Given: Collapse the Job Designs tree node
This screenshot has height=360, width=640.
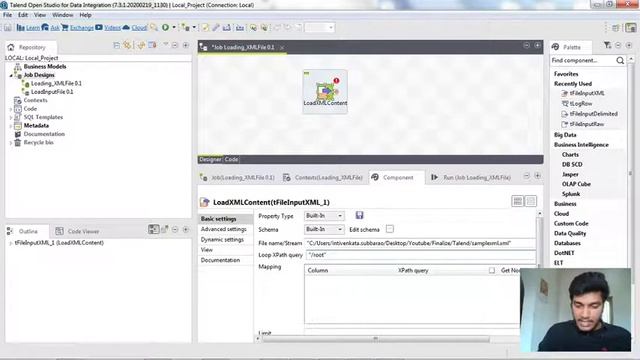Looking at the screenshot, I should [11, 76].
